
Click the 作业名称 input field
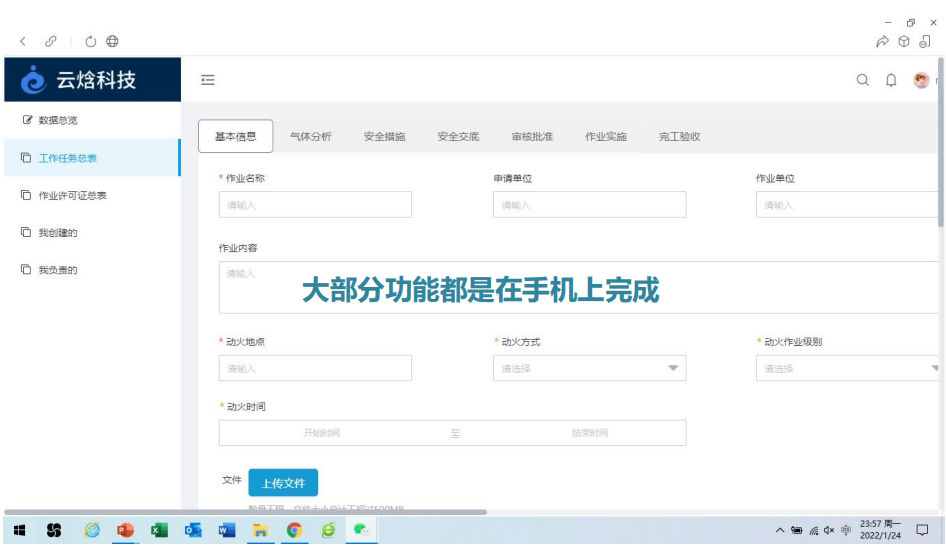[315, 205]
